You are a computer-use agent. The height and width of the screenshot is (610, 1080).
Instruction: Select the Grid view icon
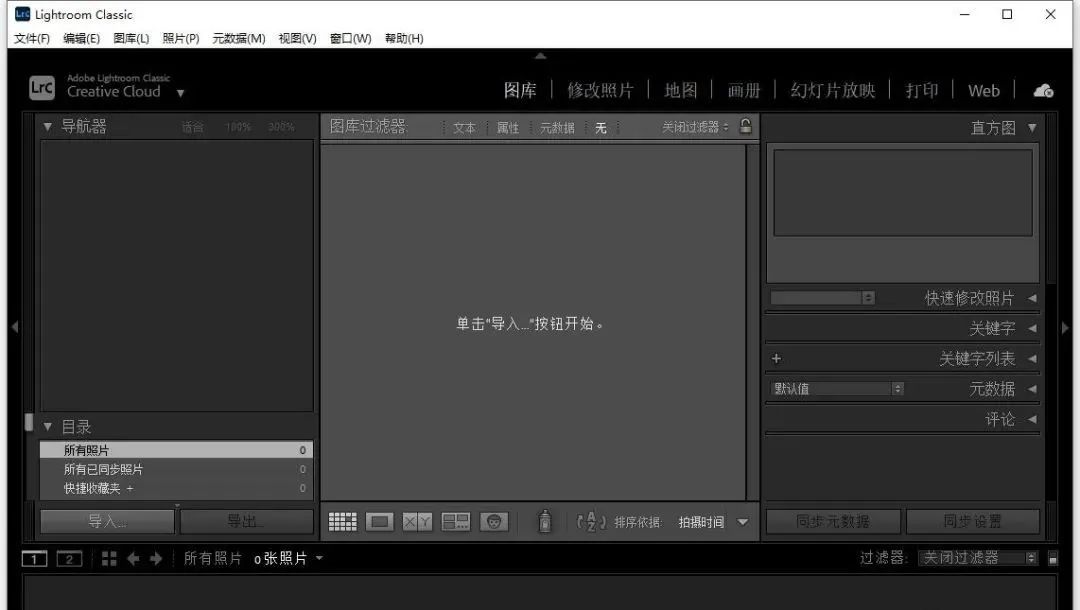tap(342, 521)
